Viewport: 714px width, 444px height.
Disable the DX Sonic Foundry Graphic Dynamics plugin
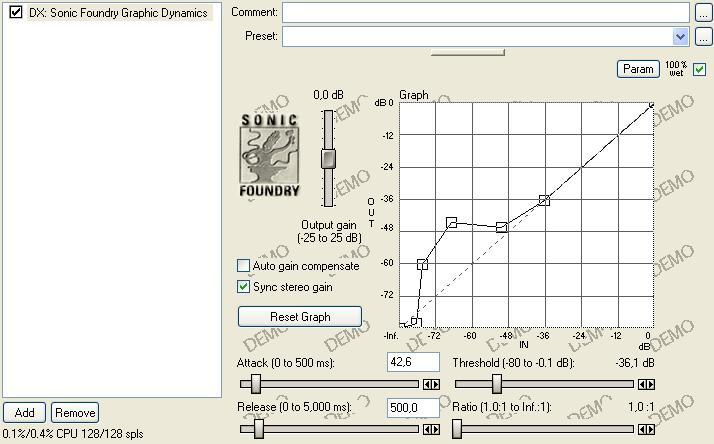[16, 13]
